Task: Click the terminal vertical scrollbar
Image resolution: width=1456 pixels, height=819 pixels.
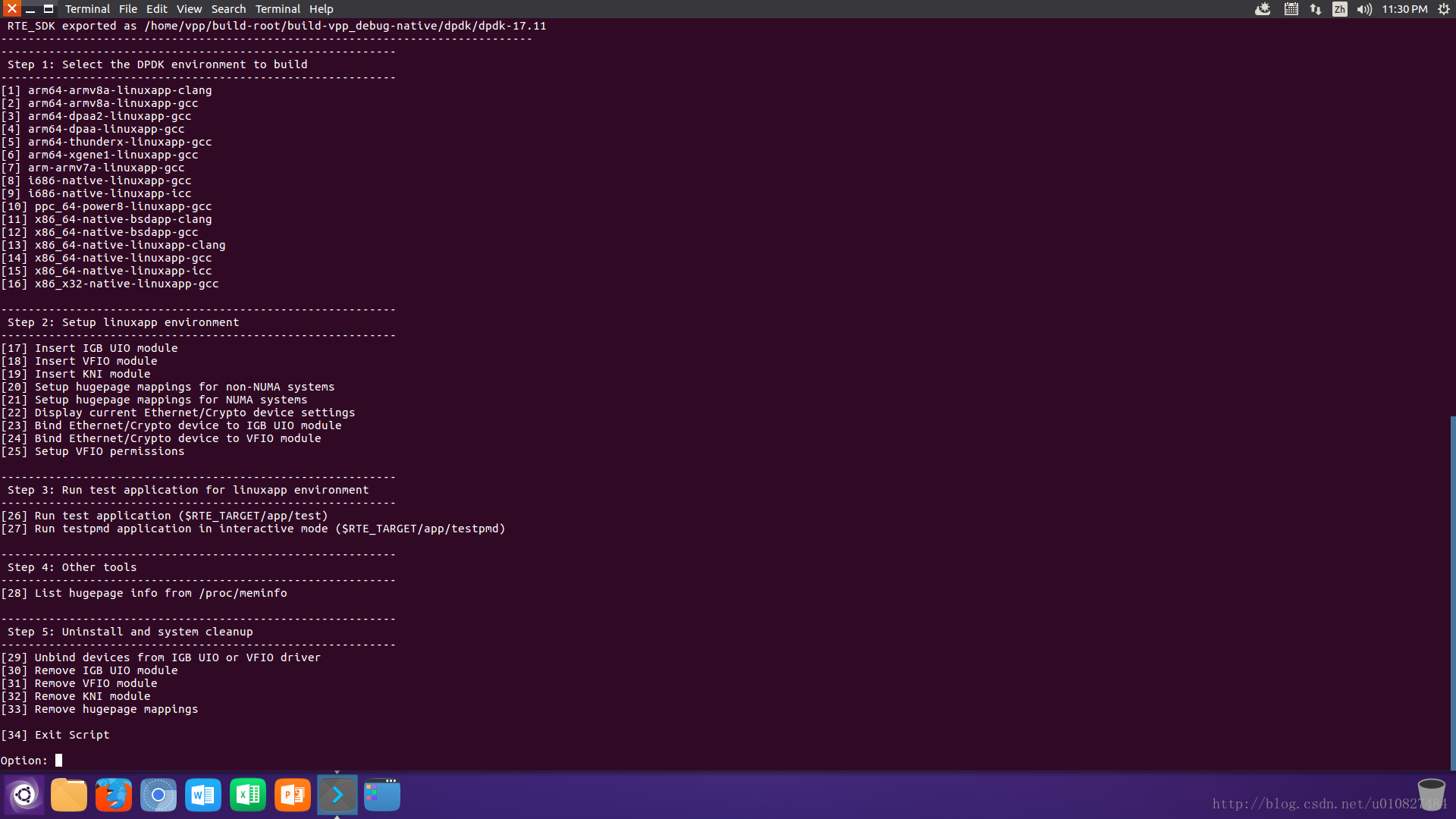Action: pos(1453,593)
